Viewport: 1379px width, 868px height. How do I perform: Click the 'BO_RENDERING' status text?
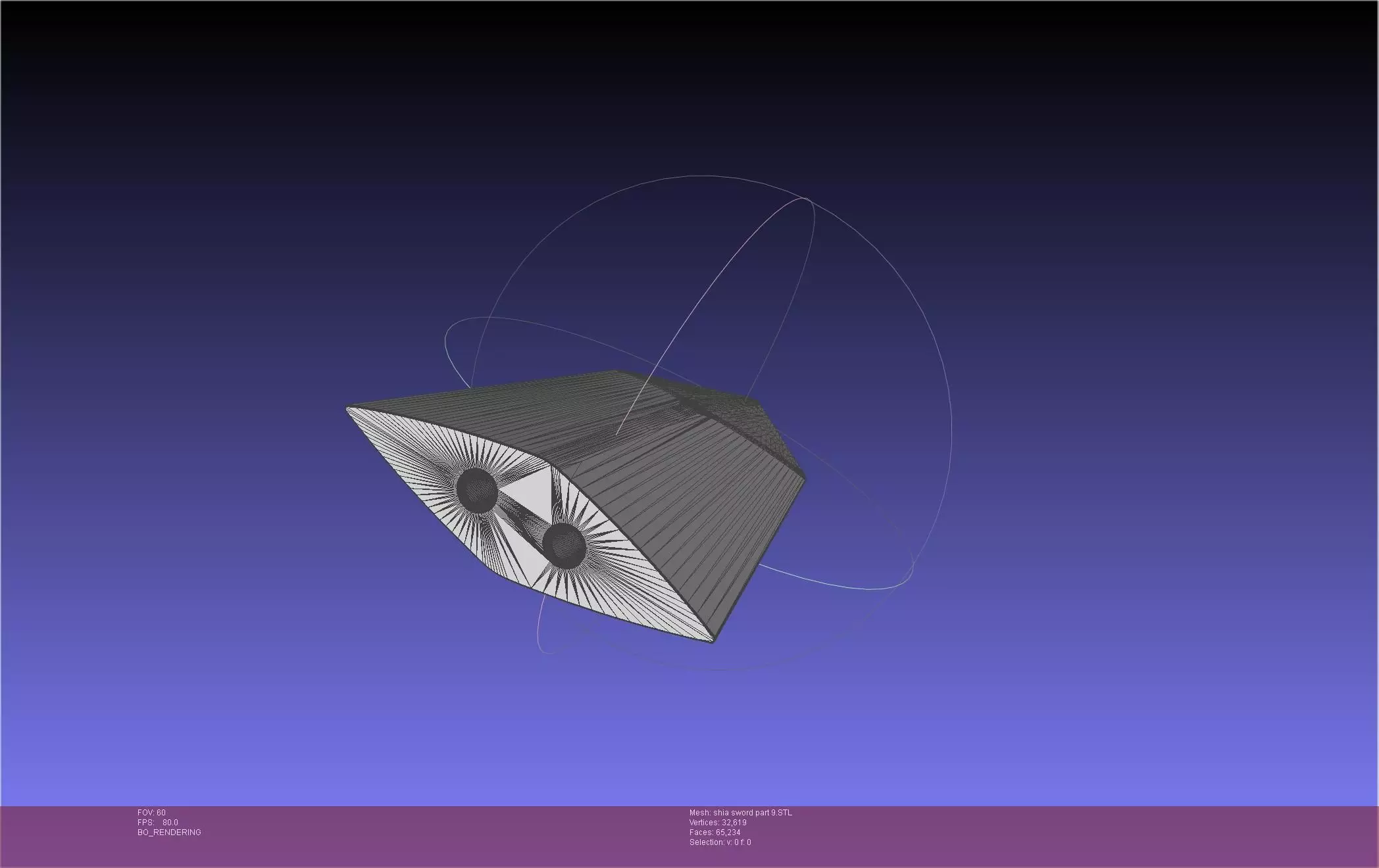[x=169, y=832]
